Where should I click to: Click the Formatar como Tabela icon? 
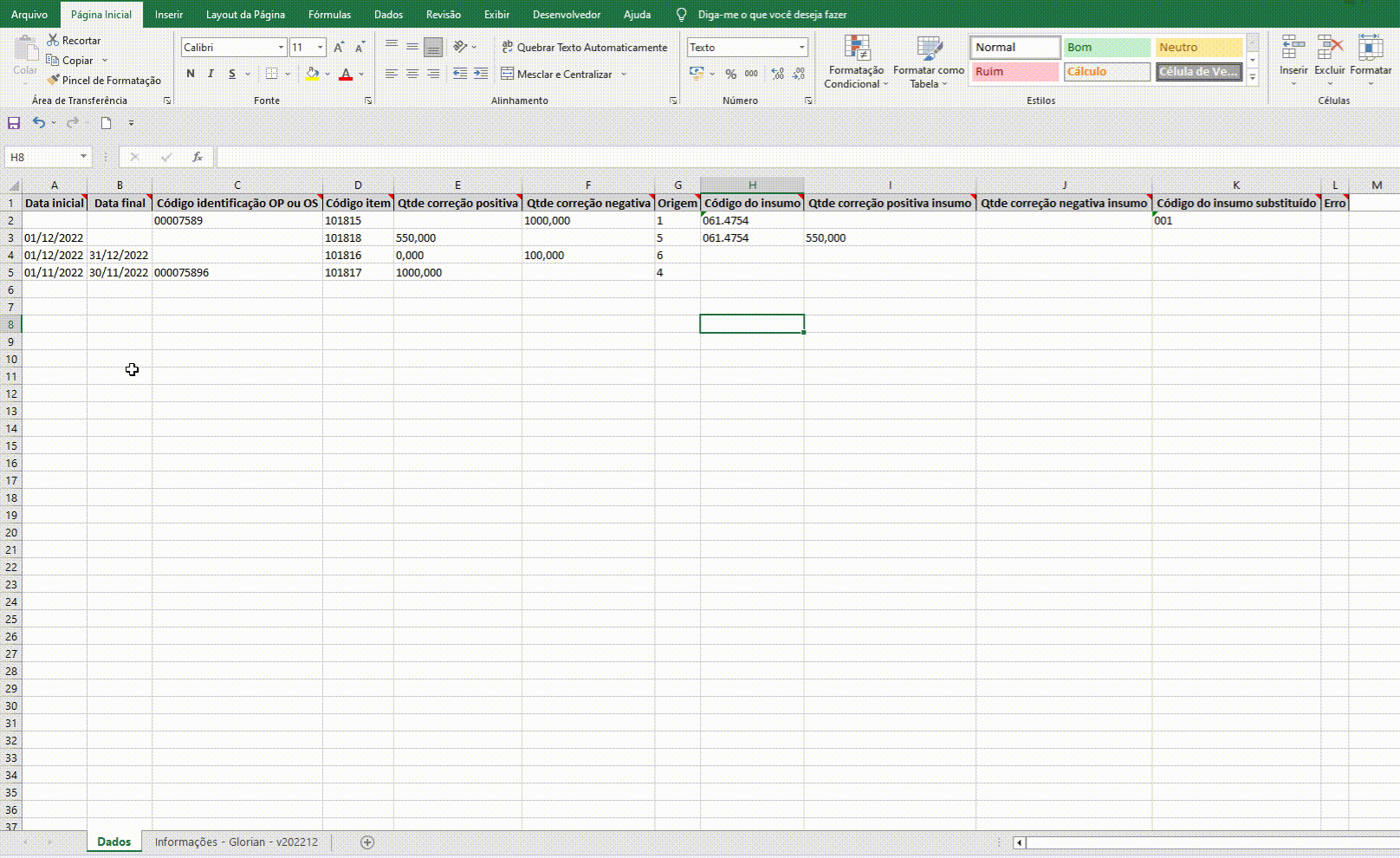coord(929,62)
